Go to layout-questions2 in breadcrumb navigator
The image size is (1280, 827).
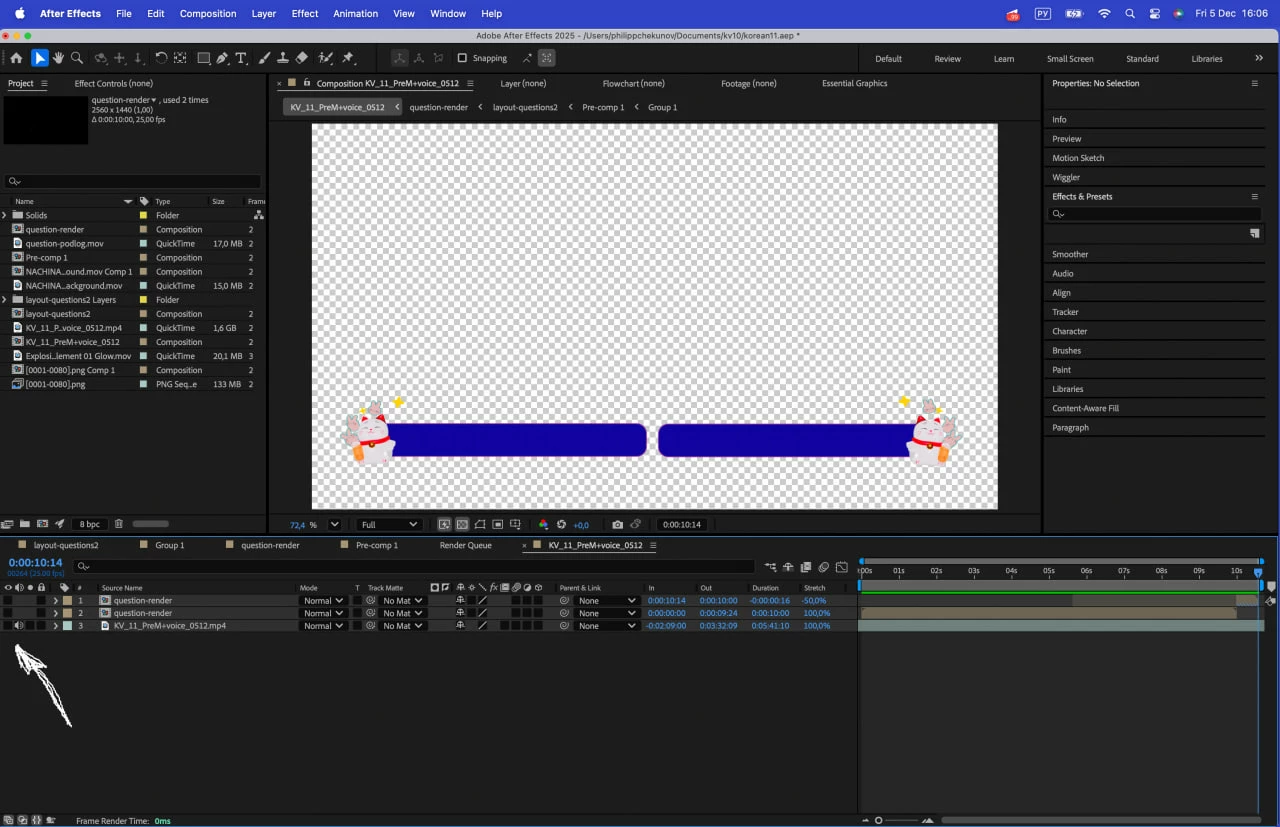[525, 107]
